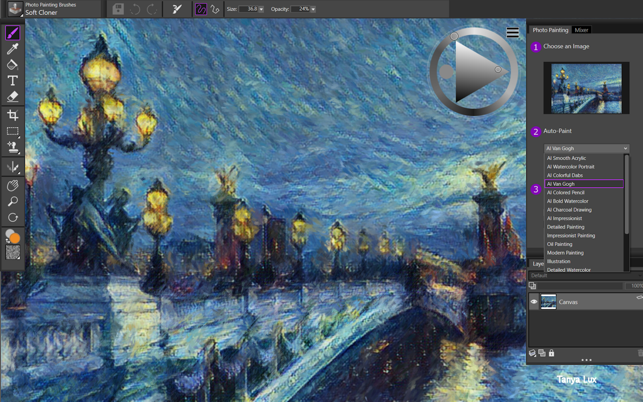The height and width of the screenshot is (402, 643).
Task: Enable straight line strokes mode
Action: (214, 9)
